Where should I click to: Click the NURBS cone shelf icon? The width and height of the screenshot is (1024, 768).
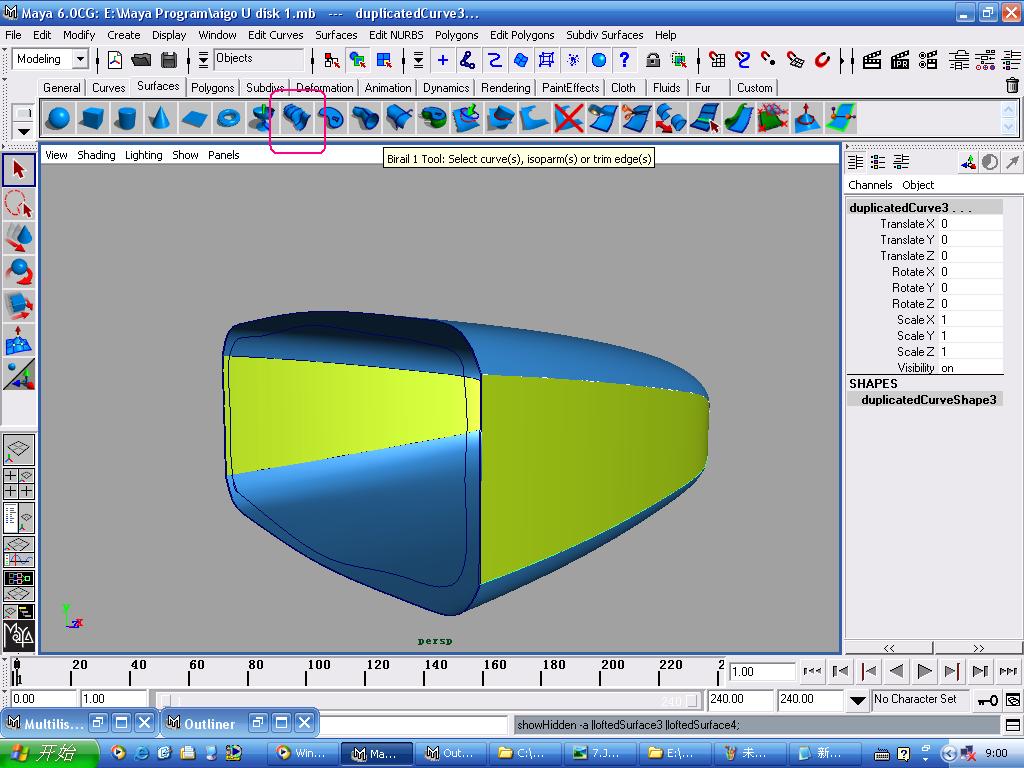tap(159, 118)
